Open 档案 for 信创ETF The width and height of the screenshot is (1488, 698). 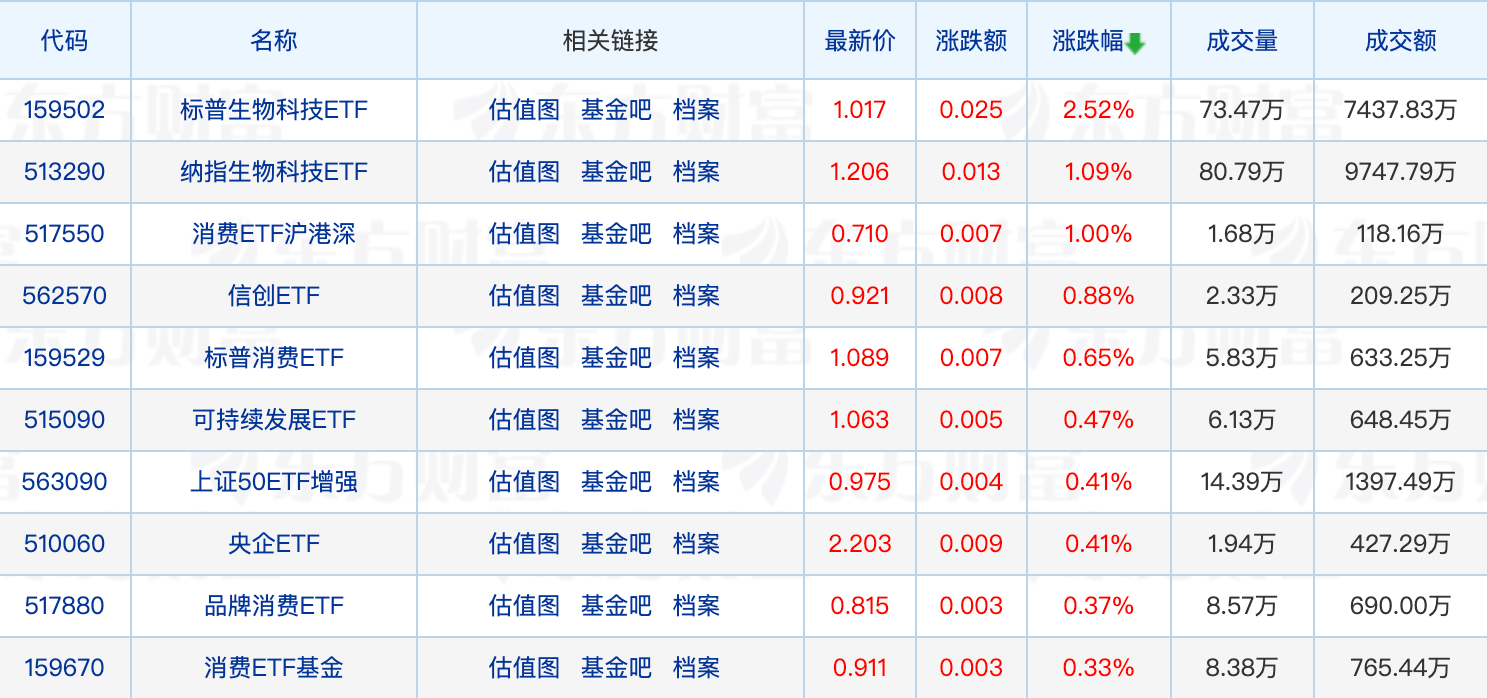696,296
